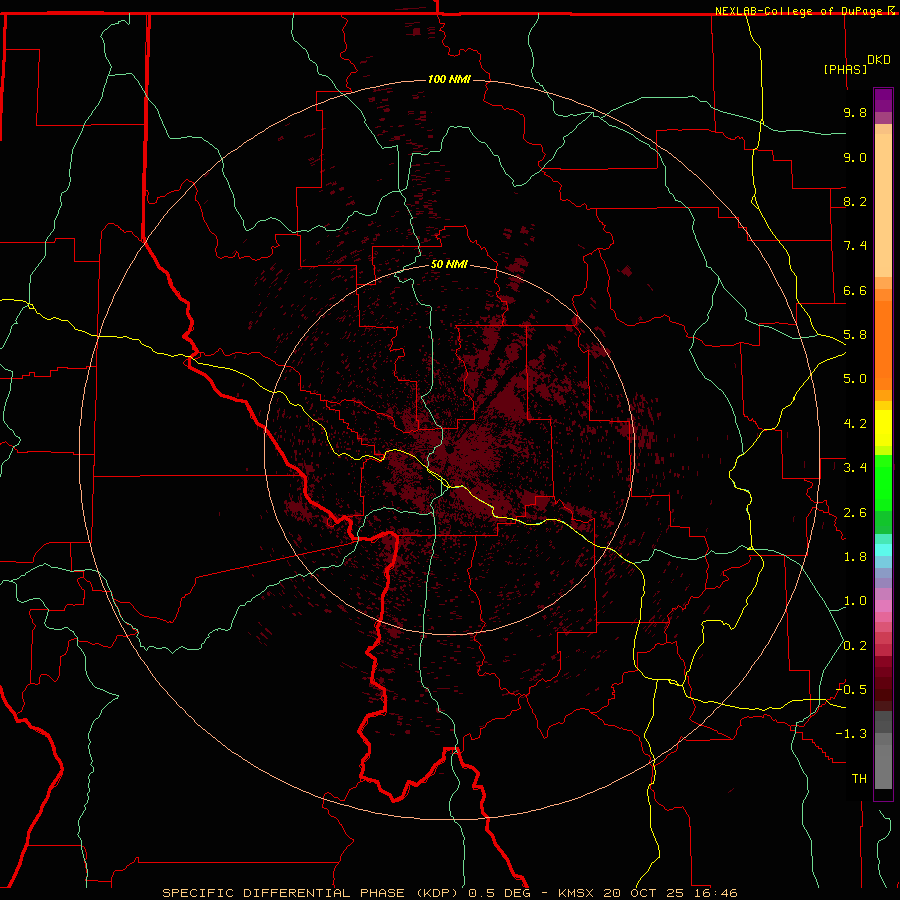Click the 9.8 scale value
This screenshot has height=900, width=900.
(855, 112)
